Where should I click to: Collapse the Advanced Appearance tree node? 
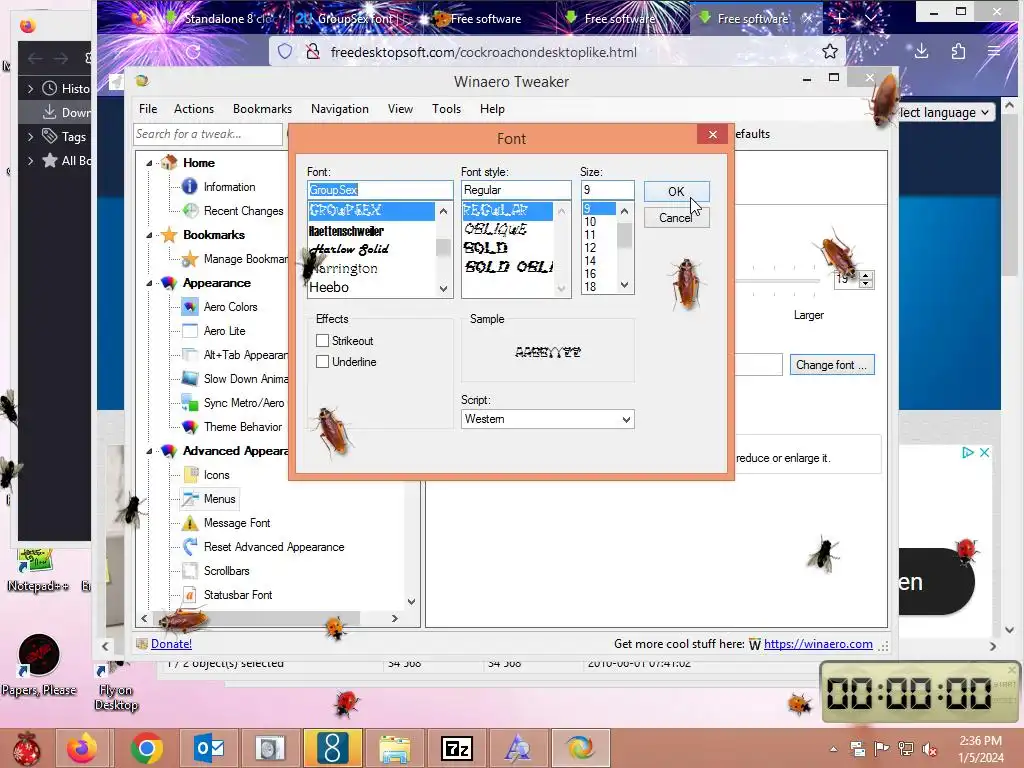click(149, 451)
